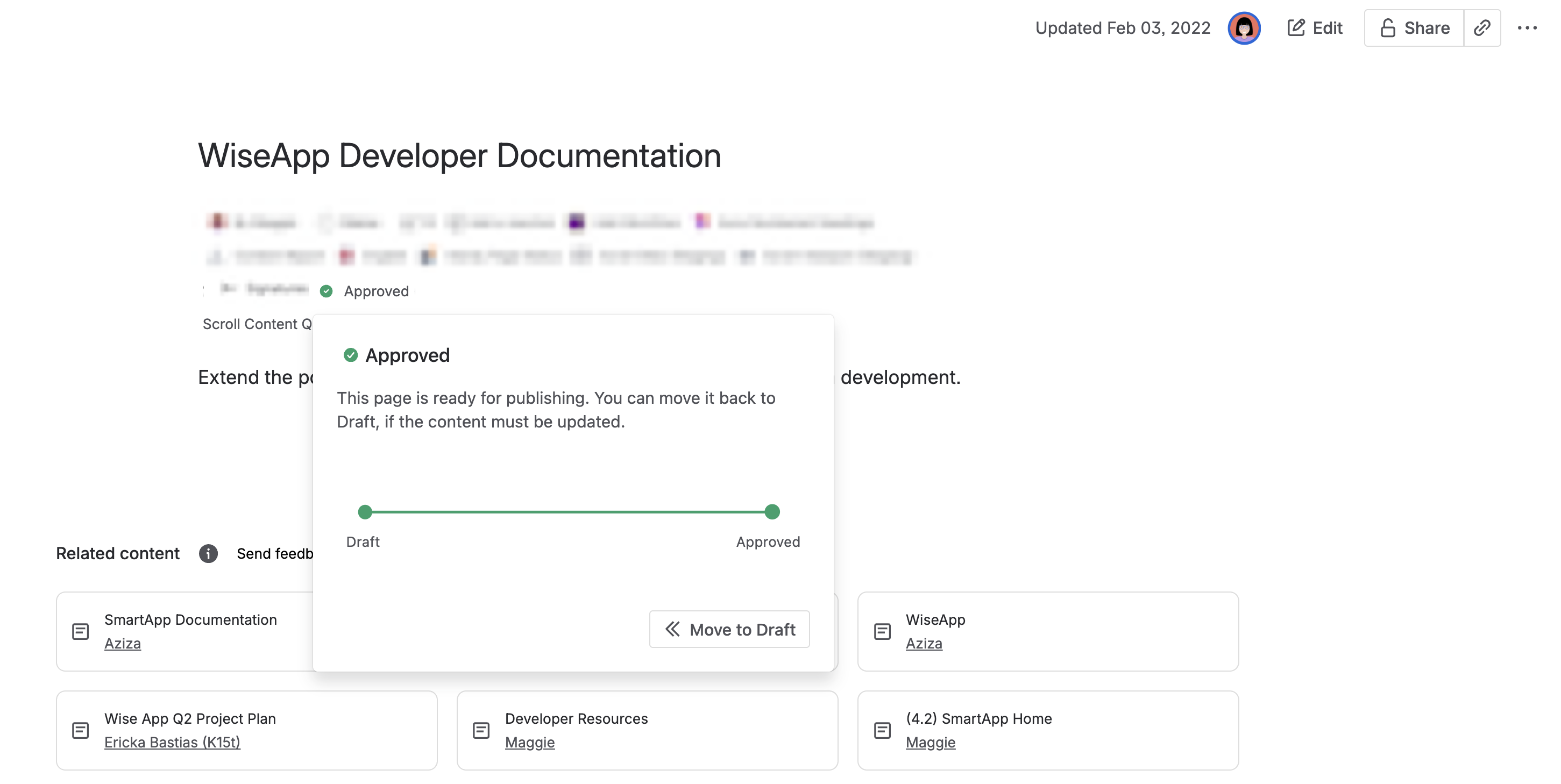Open the Aziza link under SmartApp Documentation

tap(123, 644)
